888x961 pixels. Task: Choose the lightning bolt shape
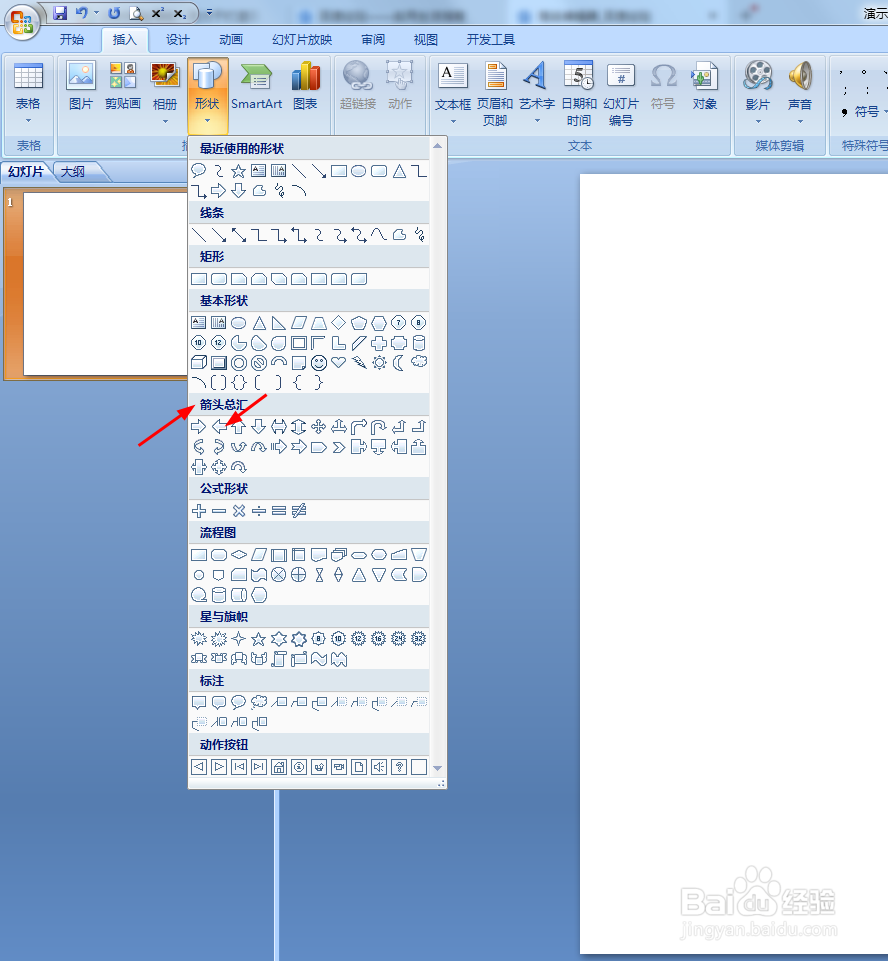point(359,363)
